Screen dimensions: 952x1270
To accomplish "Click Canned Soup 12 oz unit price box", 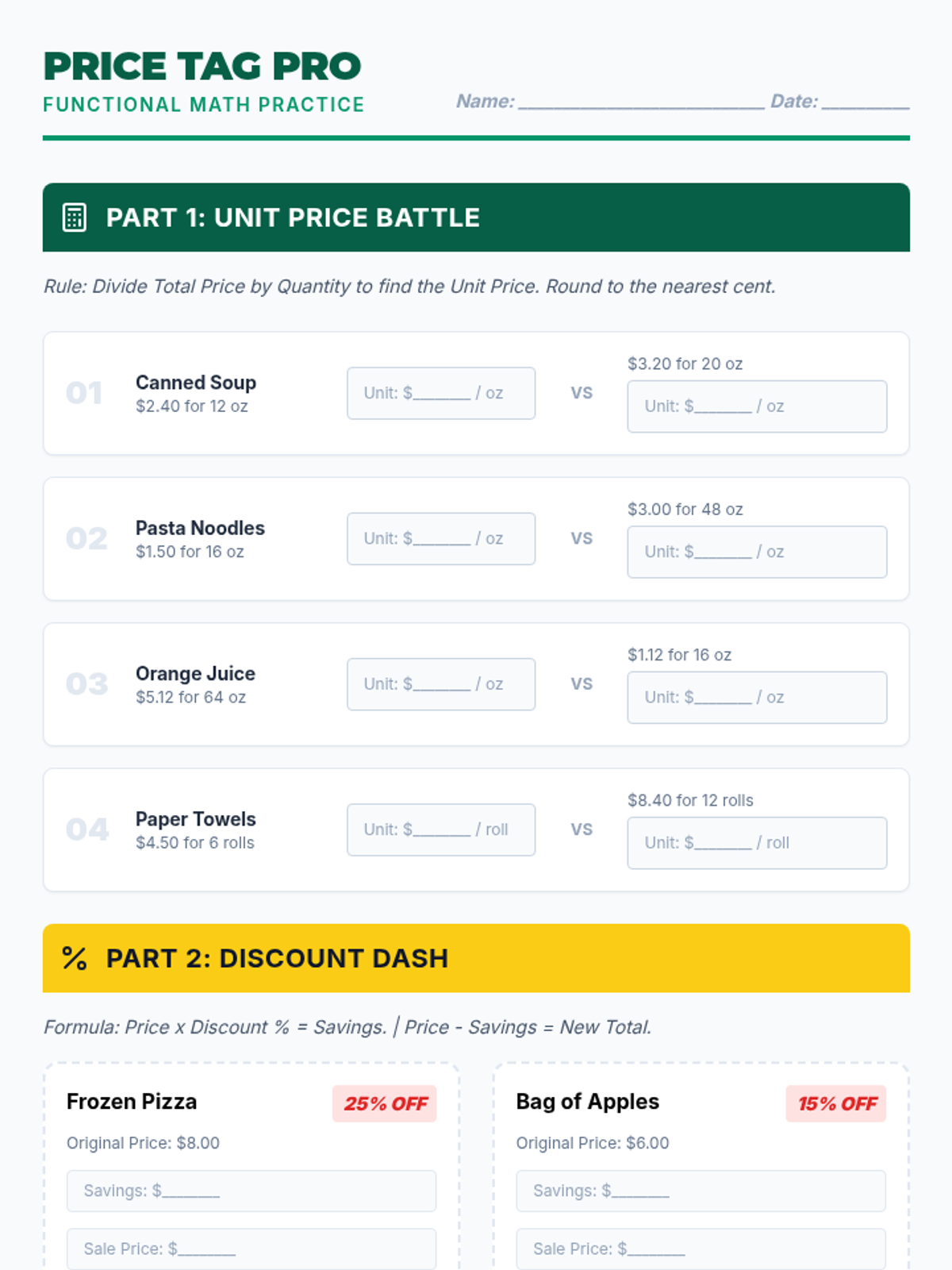I will click(440, 393).
